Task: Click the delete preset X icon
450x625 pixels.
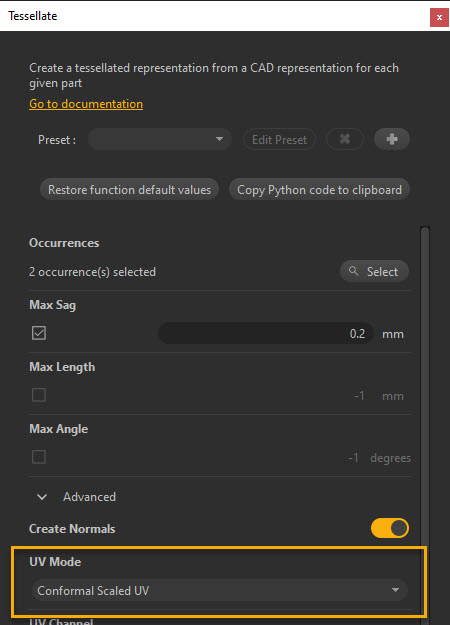Action: click(345, 139)
